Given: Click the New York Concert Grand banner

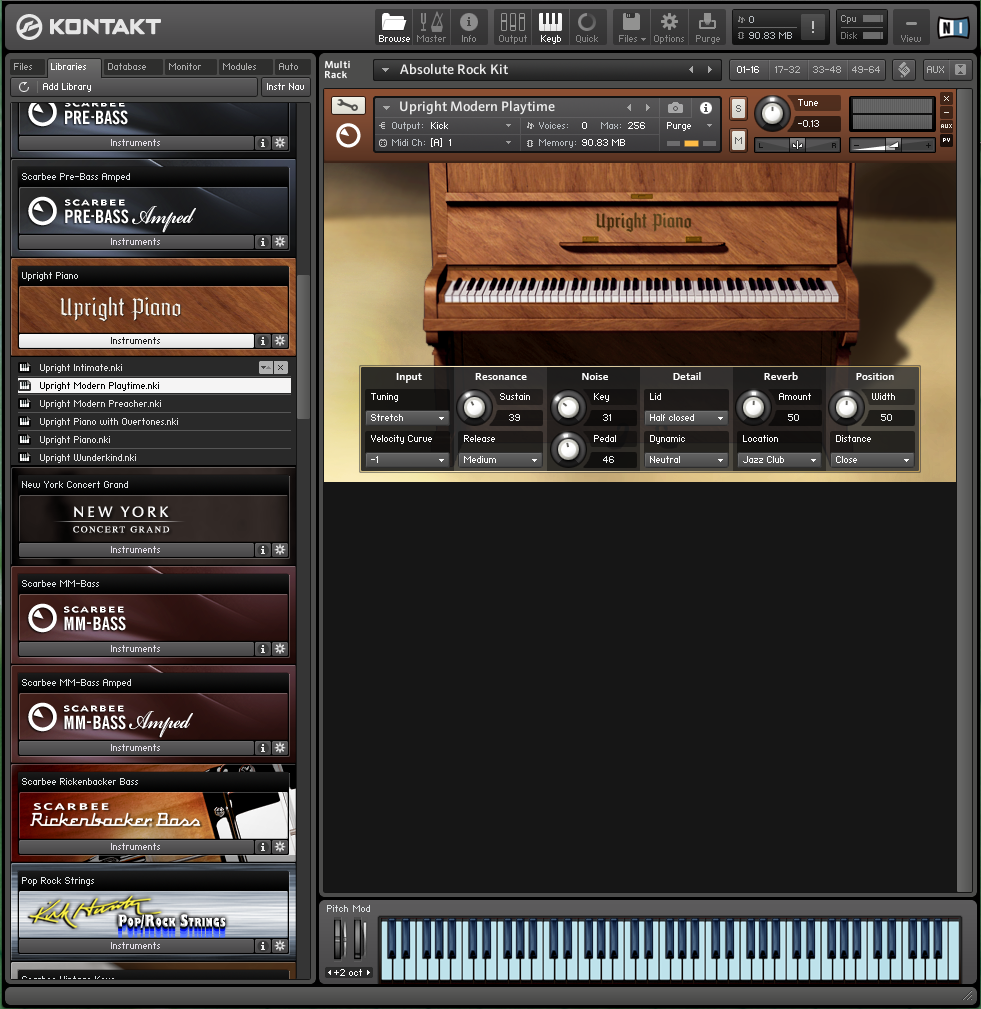Looking at the screenshot, I should point(154,519).
